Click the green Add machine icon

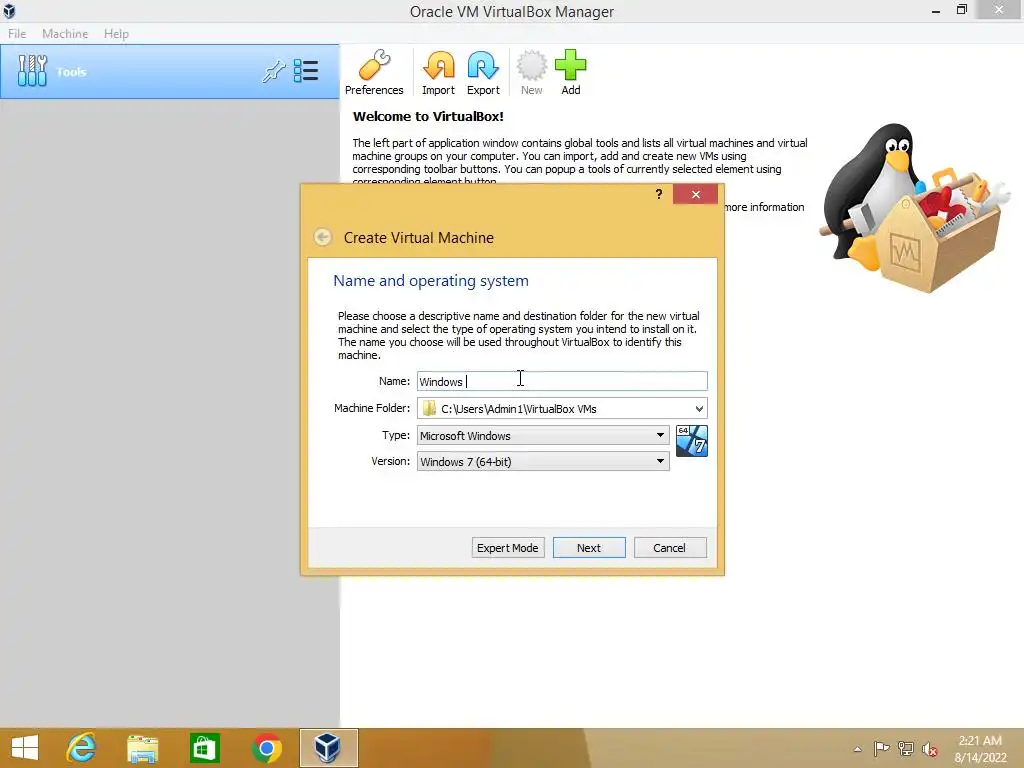coord(571,72)
